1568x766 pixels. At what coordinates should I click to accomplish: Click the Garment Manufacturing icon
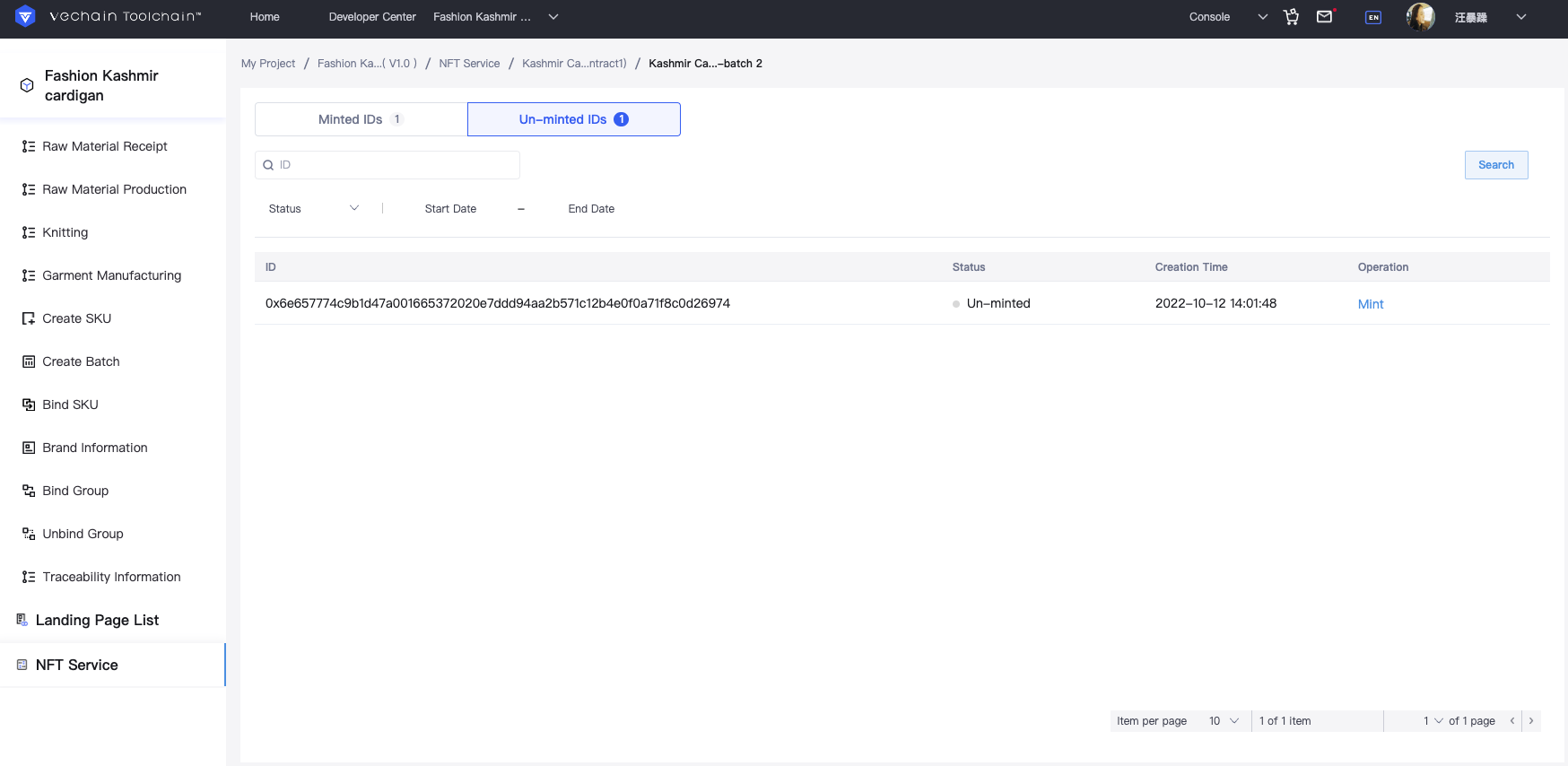pyautogui.click(x=29, y=275)
